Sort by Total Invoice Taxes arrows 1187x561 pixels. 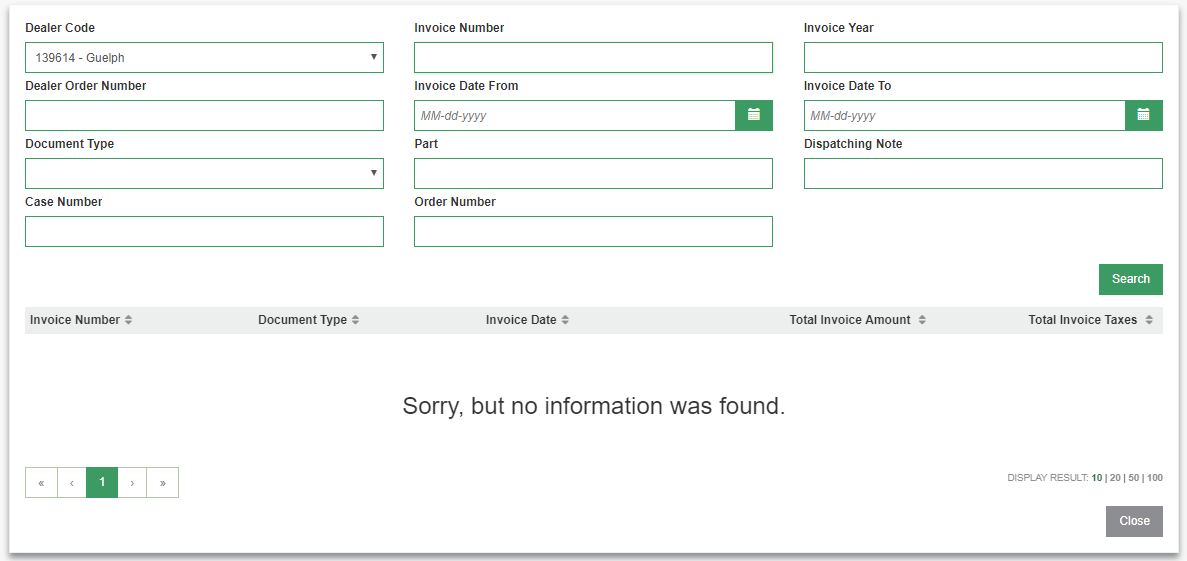tap(1149, 320)
